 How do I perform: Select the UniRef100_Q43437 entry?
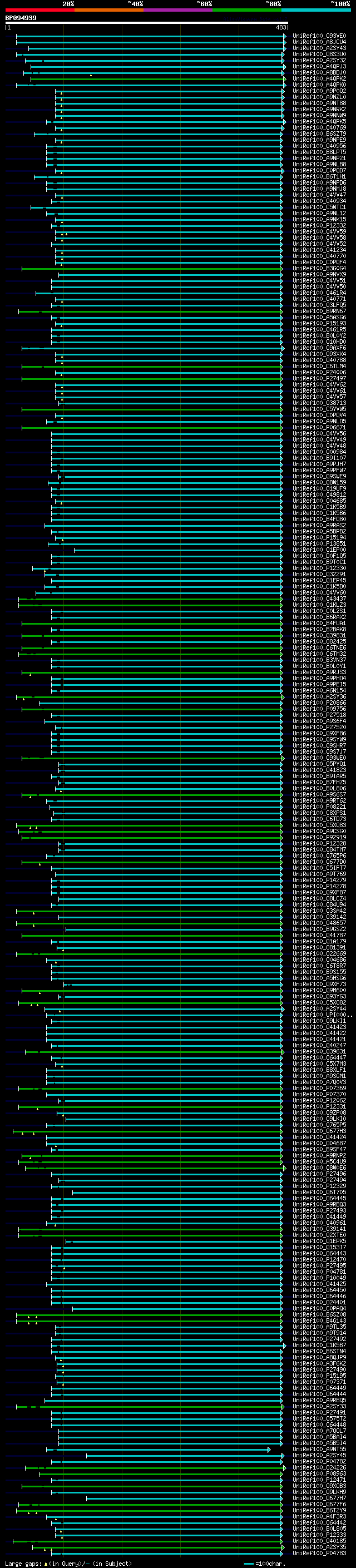click(319, 599)
